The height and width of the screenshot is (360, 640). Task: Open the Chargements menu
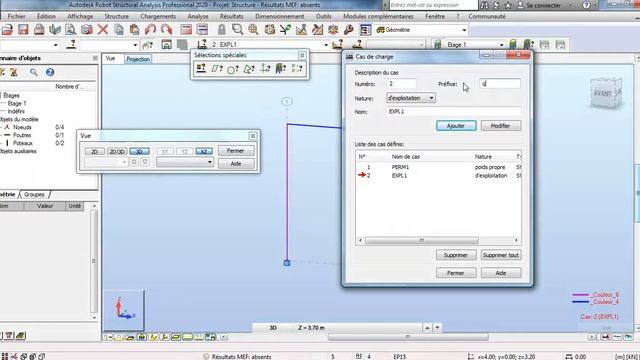pyautogui.click(x=158, y=16)
